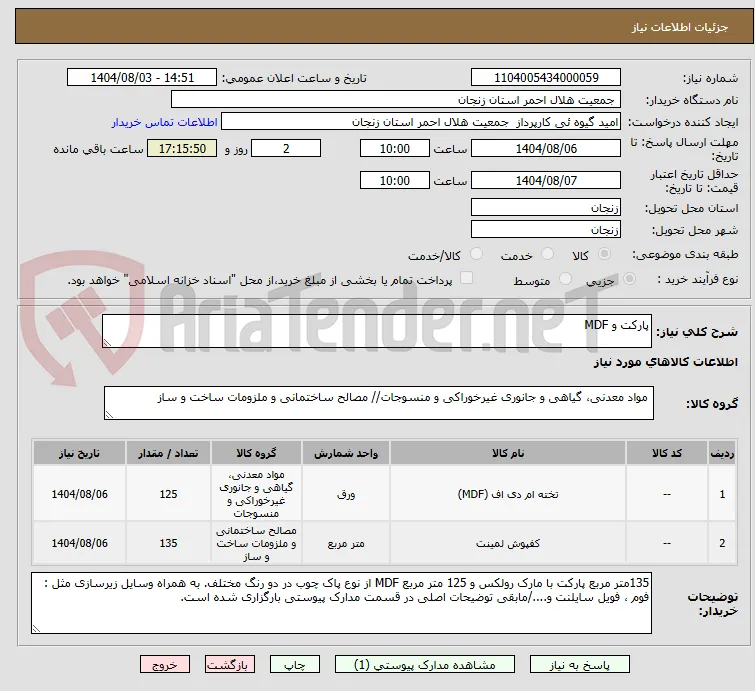The width and height of the screenshot is (755, 691).
Task: Click the 'چاپ' print button
Action: click(295, 665)
